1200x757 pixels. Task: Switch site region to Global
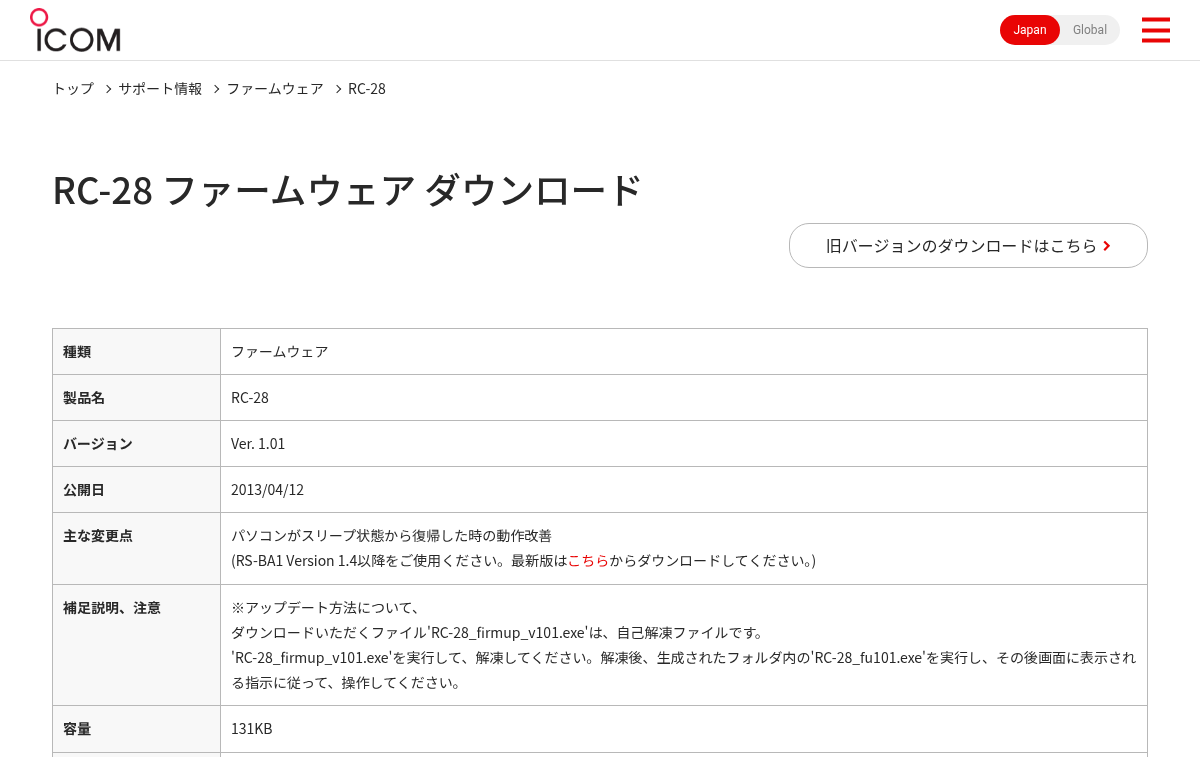coord(1090,30)
